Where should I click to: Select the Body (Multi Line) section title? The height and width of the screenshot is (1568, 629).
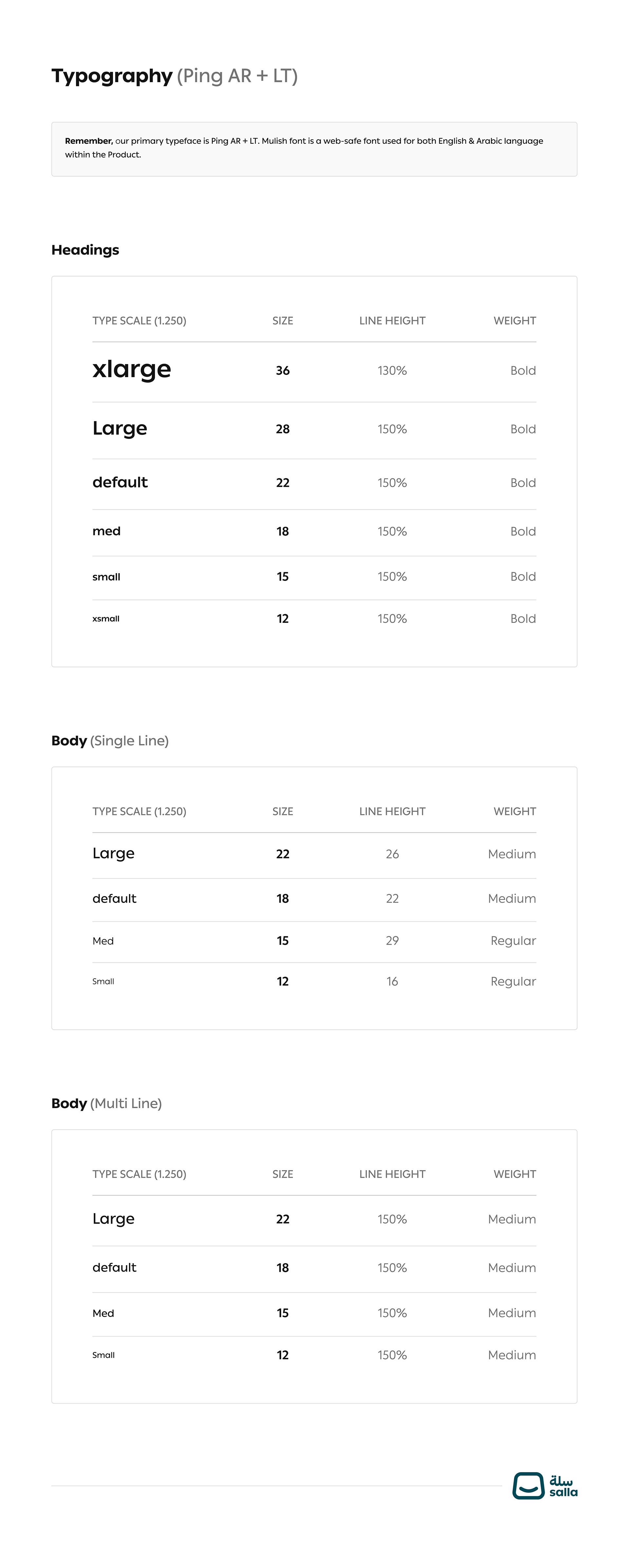(106, 1103)
